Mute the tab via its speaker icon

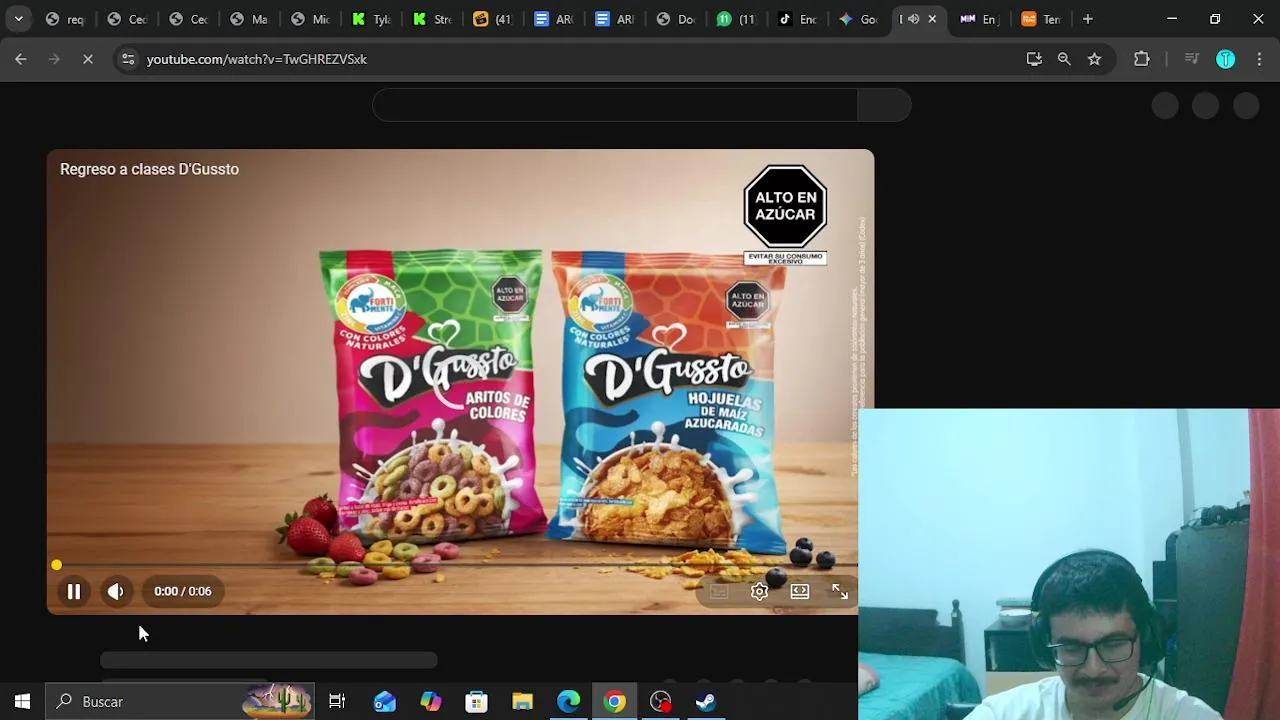pos(913,19)
